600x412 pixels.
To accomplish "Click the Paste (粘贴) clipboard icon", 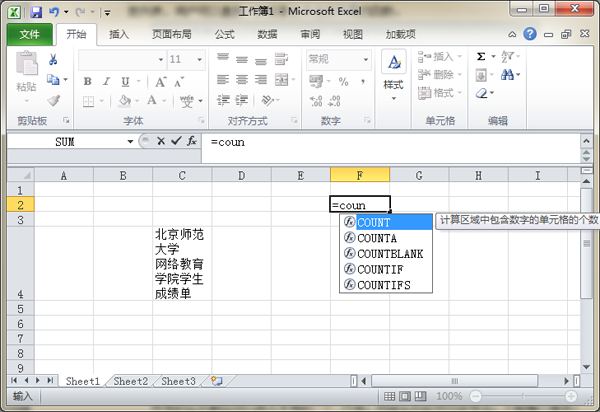I will tap(26, 64).
